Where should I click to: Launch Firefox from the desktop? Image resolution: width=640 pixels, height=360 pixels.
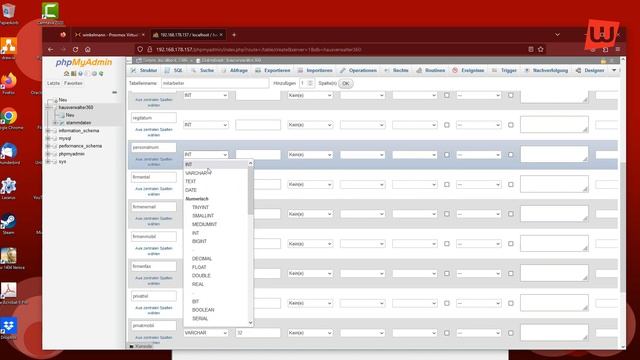[9, 83]
